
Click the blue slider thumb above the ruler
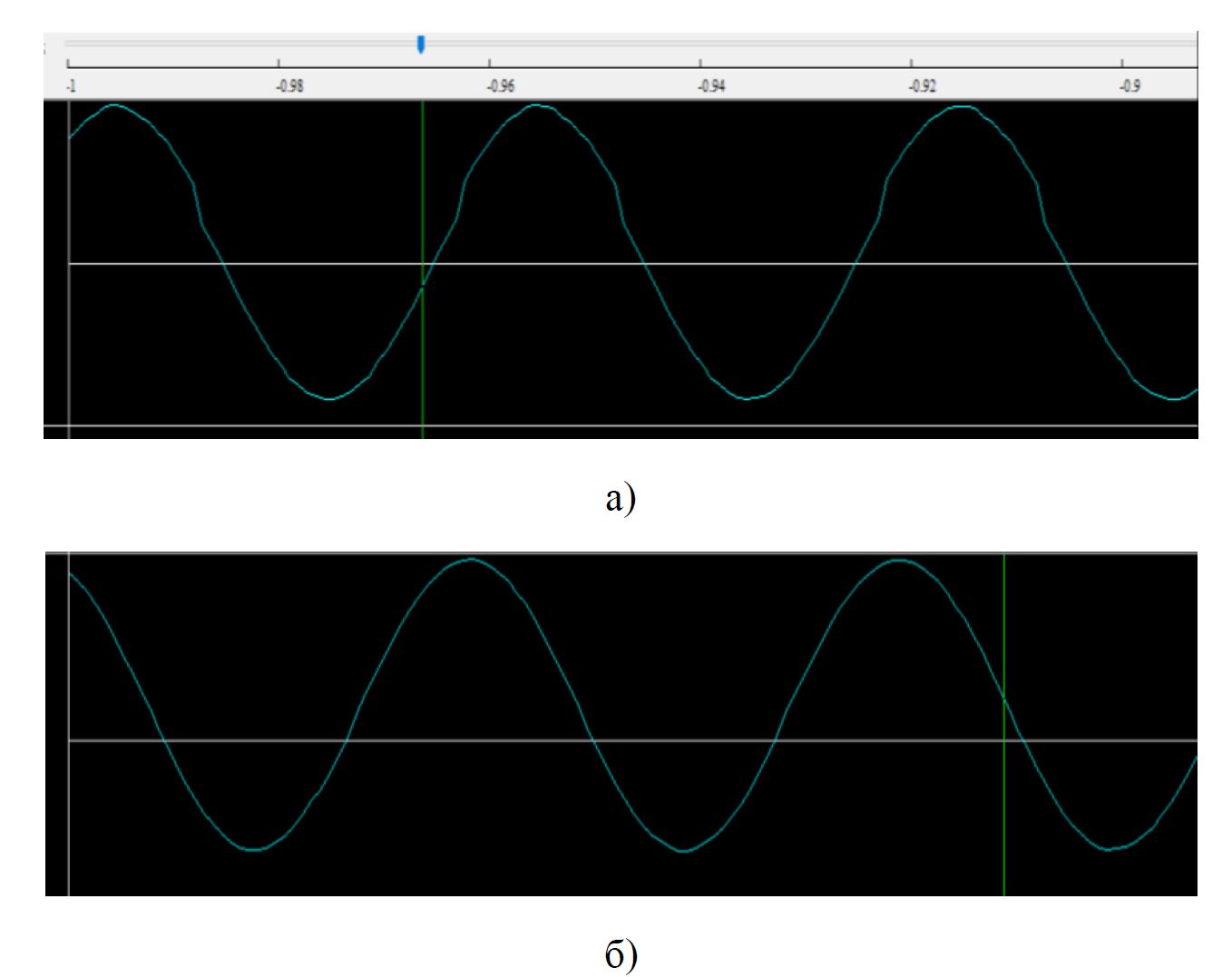421,44
